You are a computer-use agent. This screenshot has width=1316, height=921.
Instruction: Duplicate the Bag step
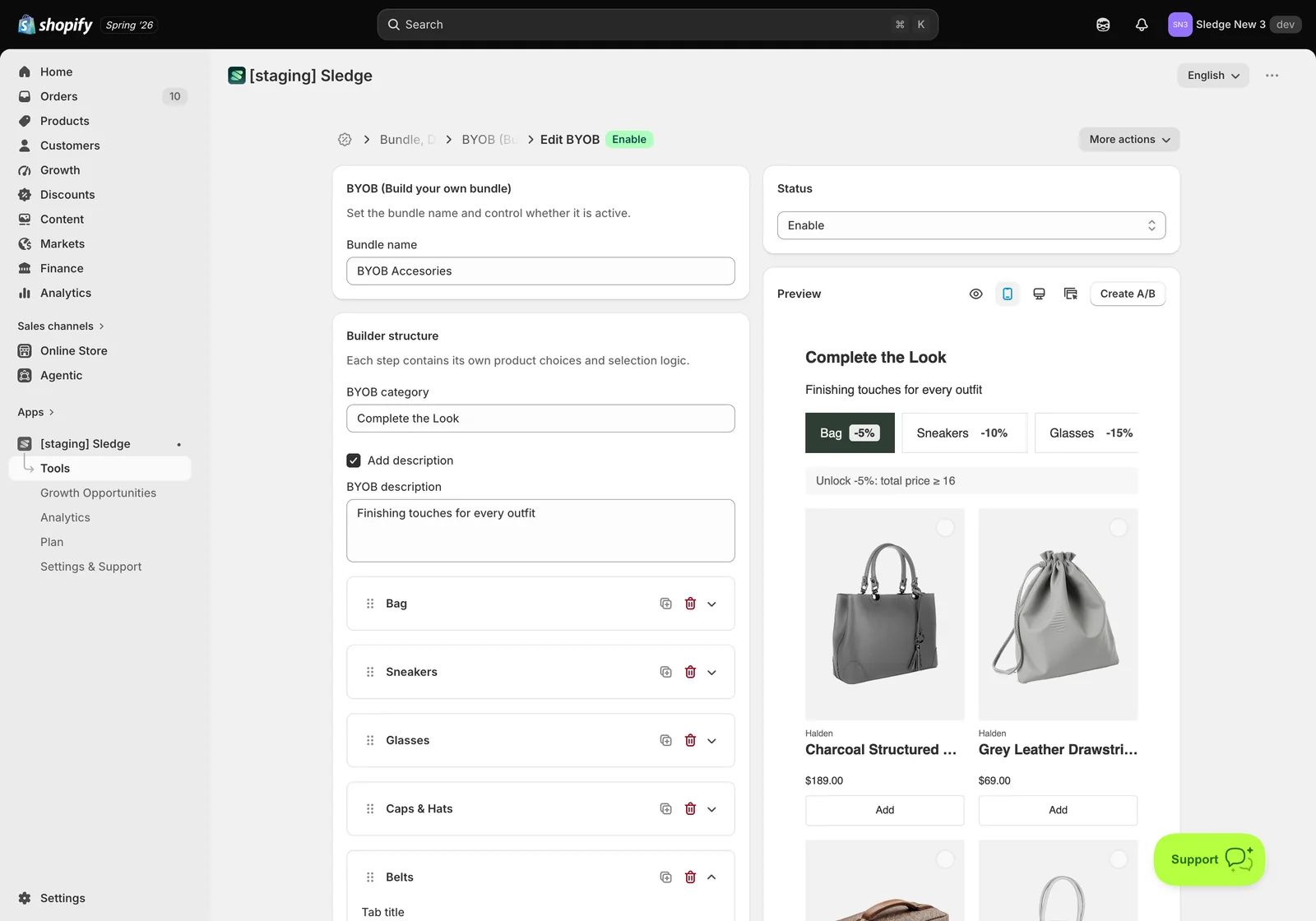point(666,604)
